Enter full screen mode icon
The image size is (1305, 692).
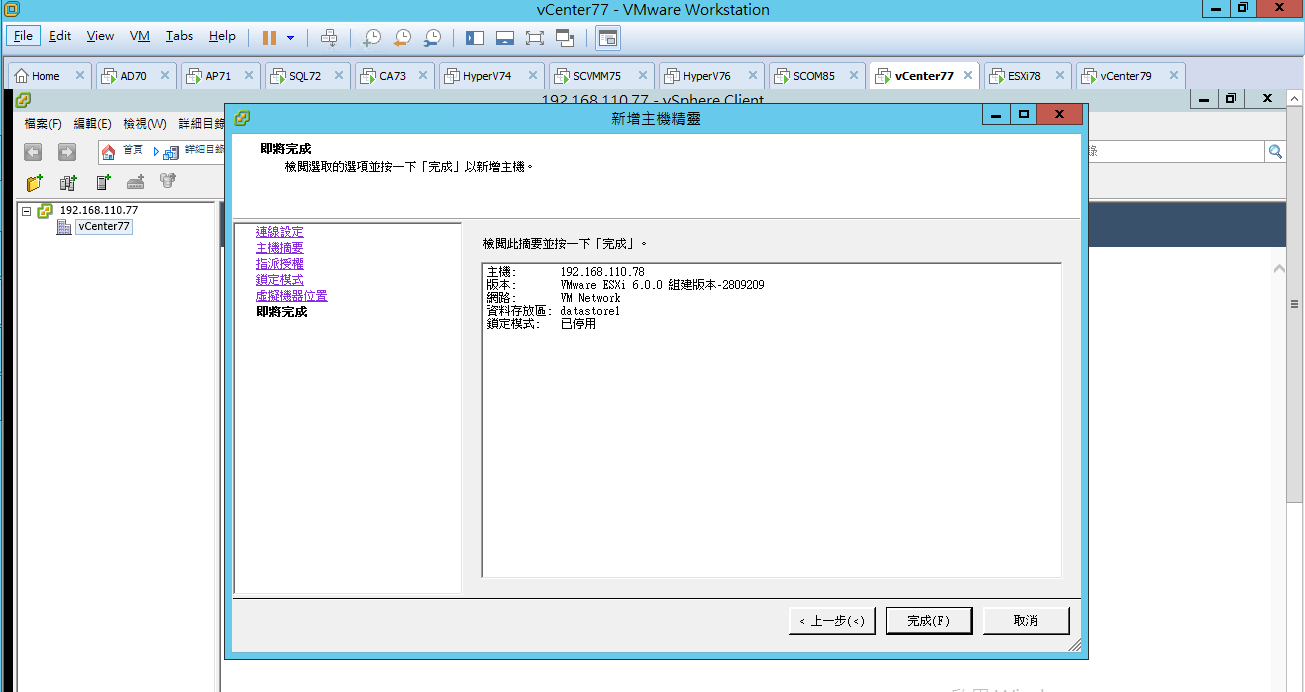[x=534, y=37]
